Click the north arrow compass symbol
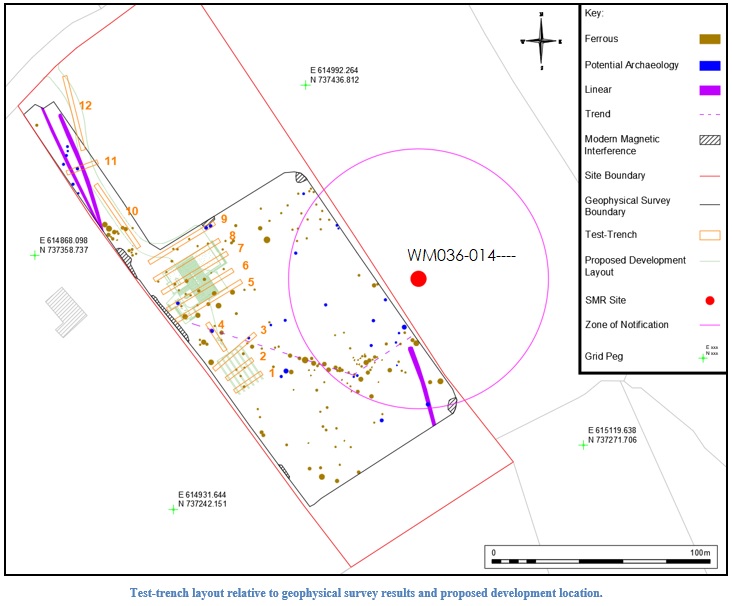 point(540,41)
